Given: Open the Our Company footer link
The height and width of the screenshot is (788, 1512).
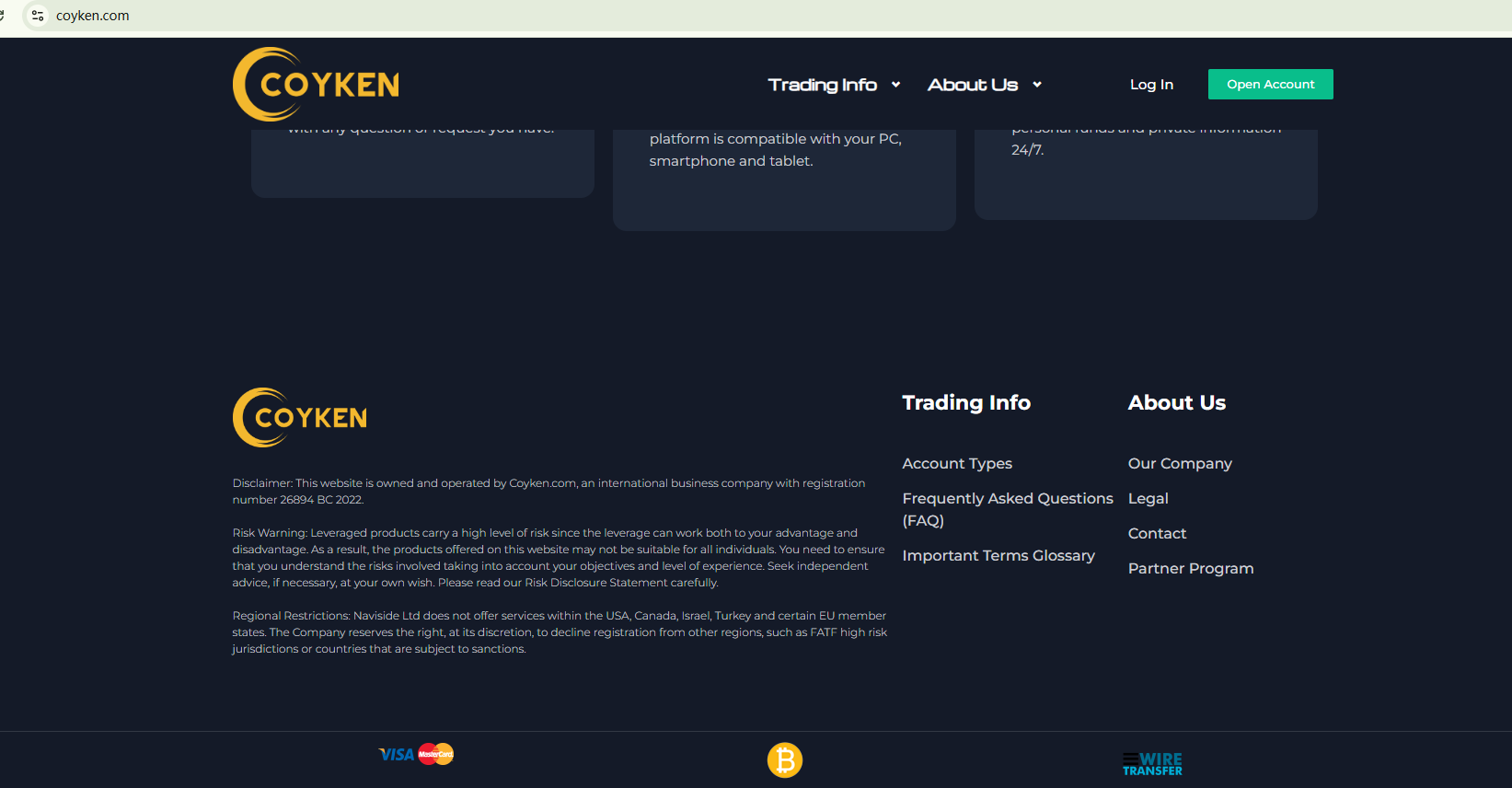Looking at the screenshot, I should coord(1180,464).
